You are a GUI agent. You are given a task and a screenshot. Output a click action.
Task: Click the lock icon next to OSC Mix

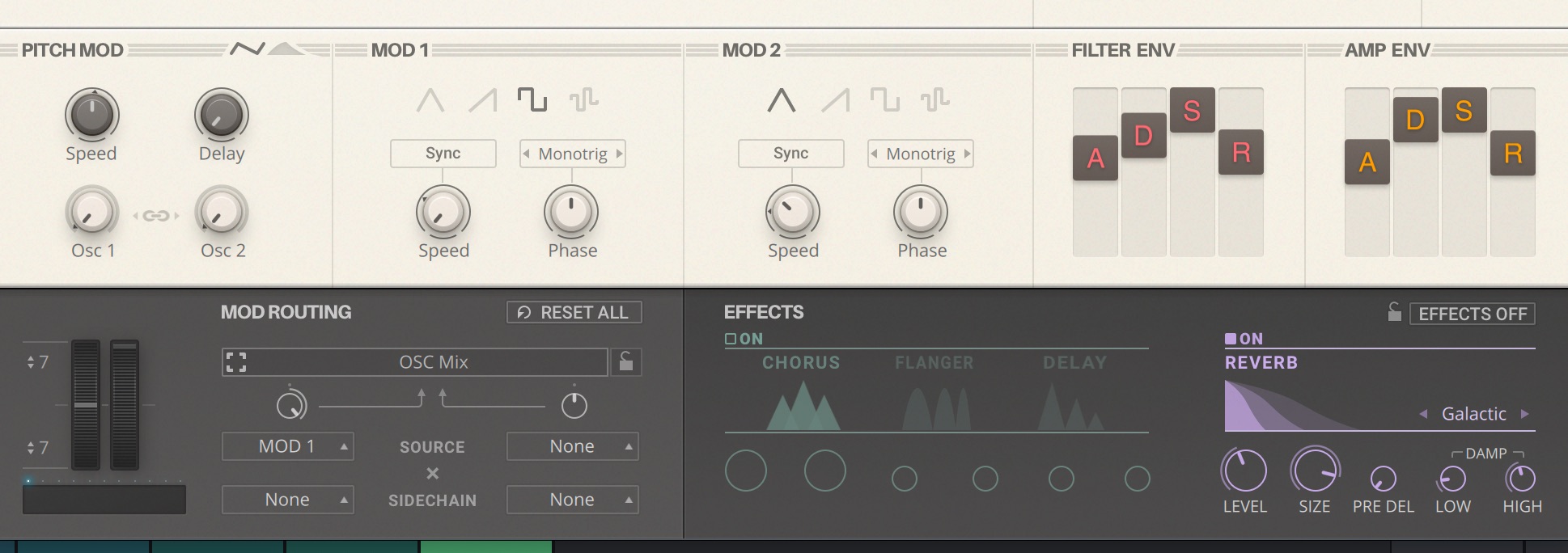pyautogui.click(x=626, y=361)
